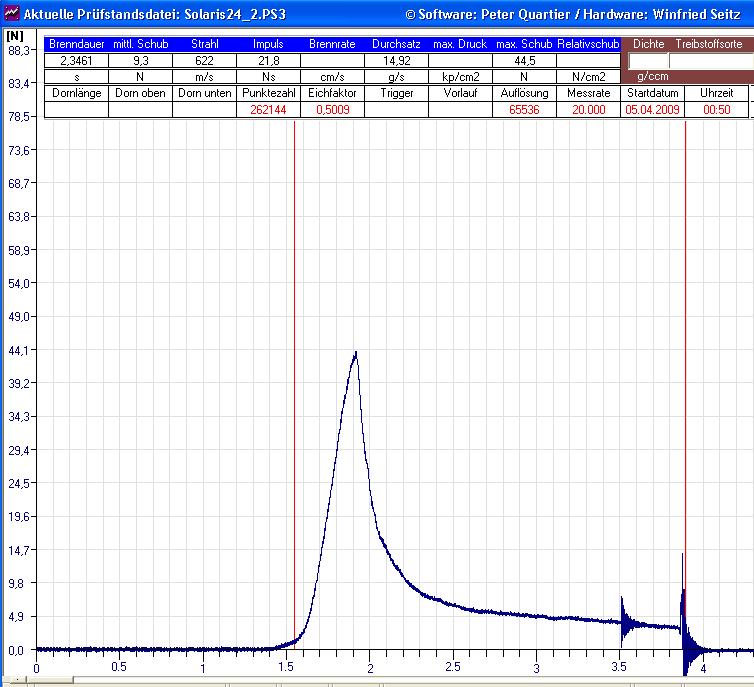Click the right red burn-end marker line
Image resolution: width=754 pixels, height=687 pixels.
[686, 400]
